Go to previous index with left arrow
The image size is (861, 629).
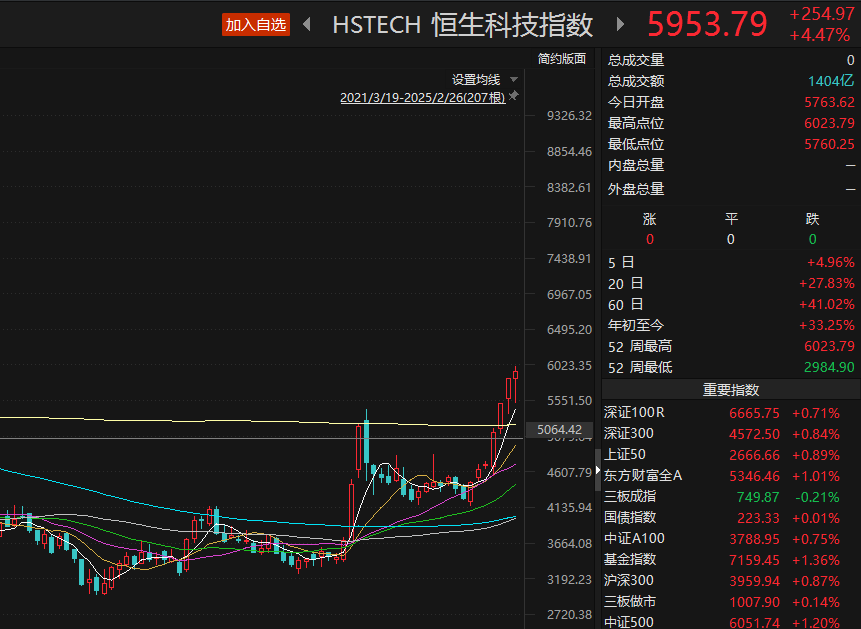(306, 24)
